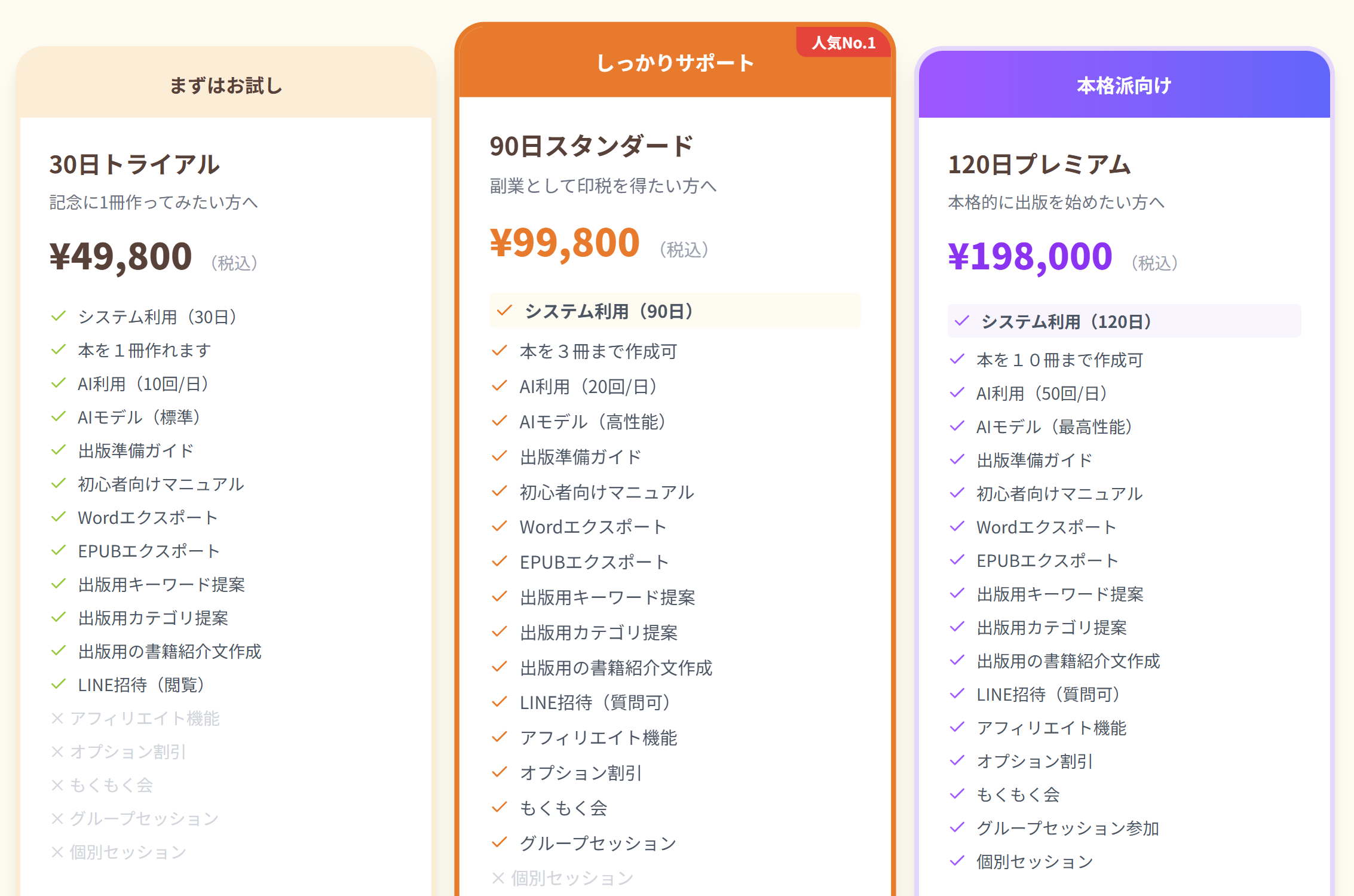Click the 本を３冊まで作成可 feature item
The image size is (1354, 896).
598,351
